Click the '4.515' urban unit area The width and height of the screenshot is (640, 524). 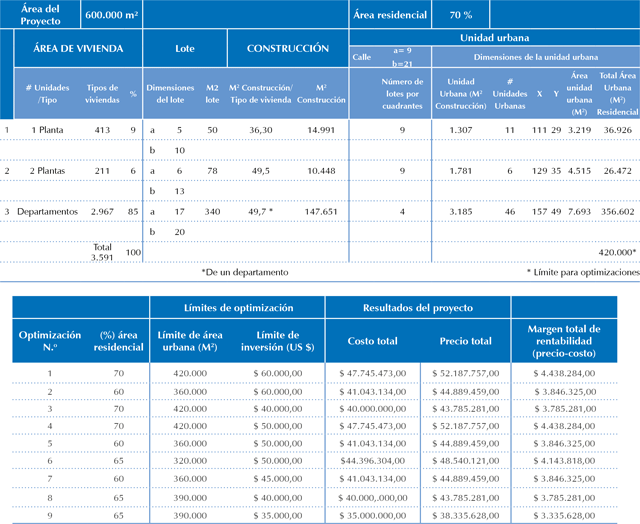tap(579, 171)
